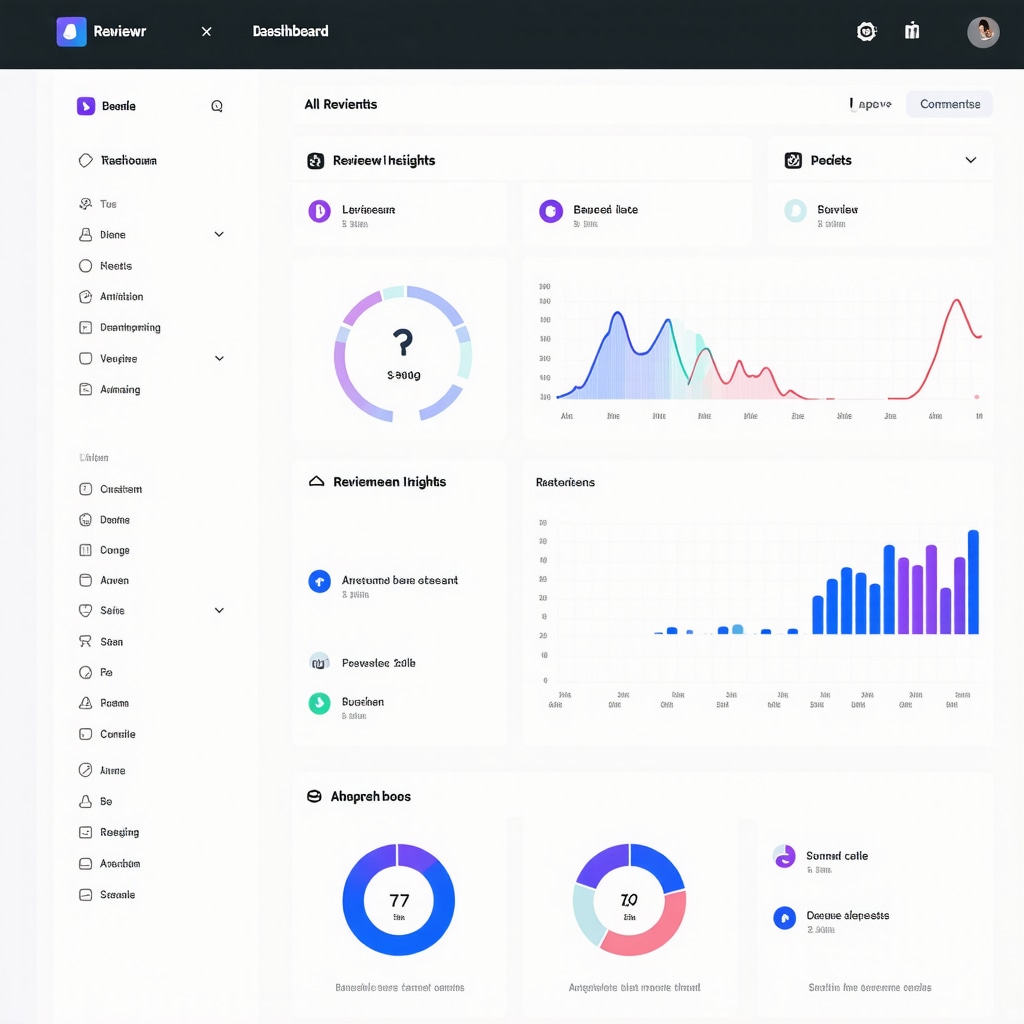Expand the Veugine sidebar chevron
The image size is (1024, 1024).
tap(219, 359)
